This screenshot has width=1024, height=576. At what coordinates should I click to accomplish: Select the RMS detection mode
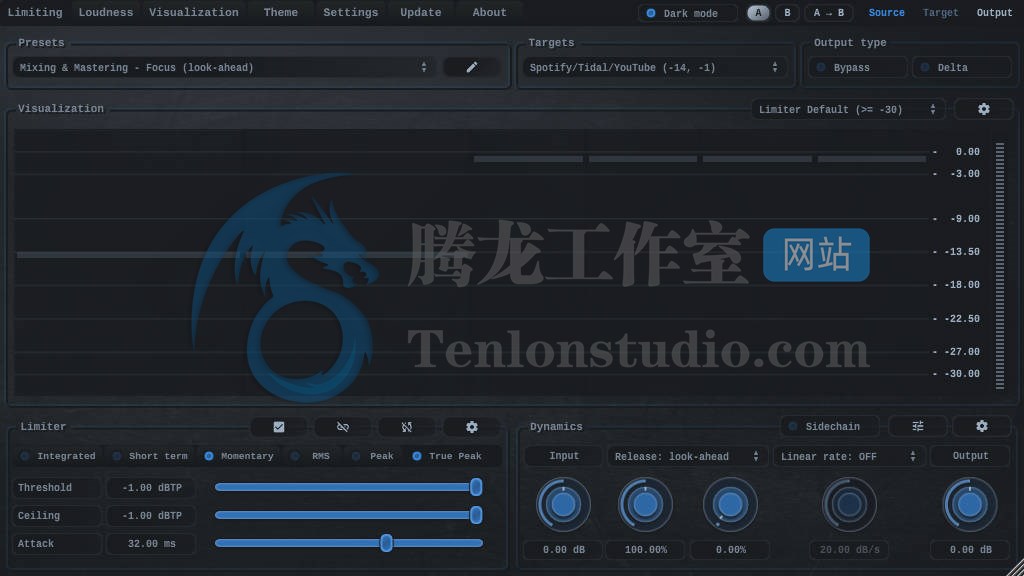click(312, 456)
